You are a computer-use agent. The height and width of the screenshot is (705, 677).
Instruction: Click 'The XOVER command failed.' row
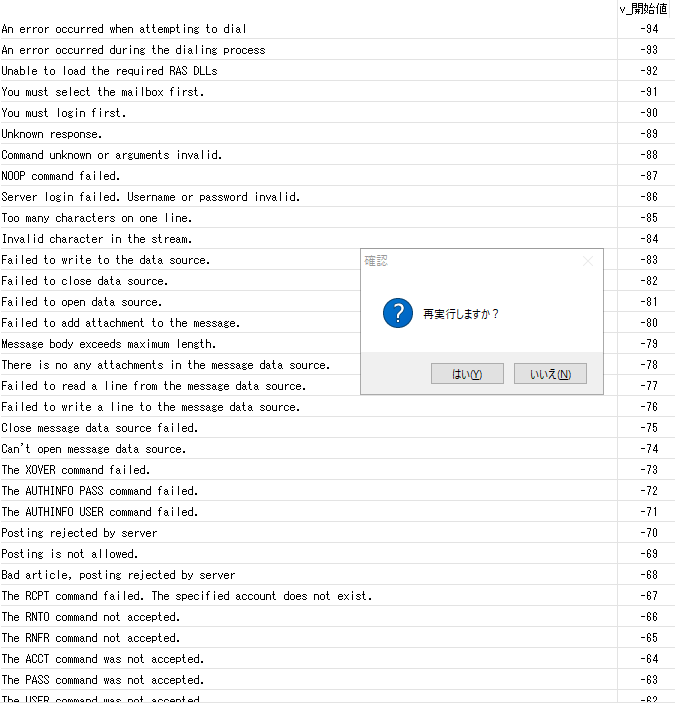(76, 470)
